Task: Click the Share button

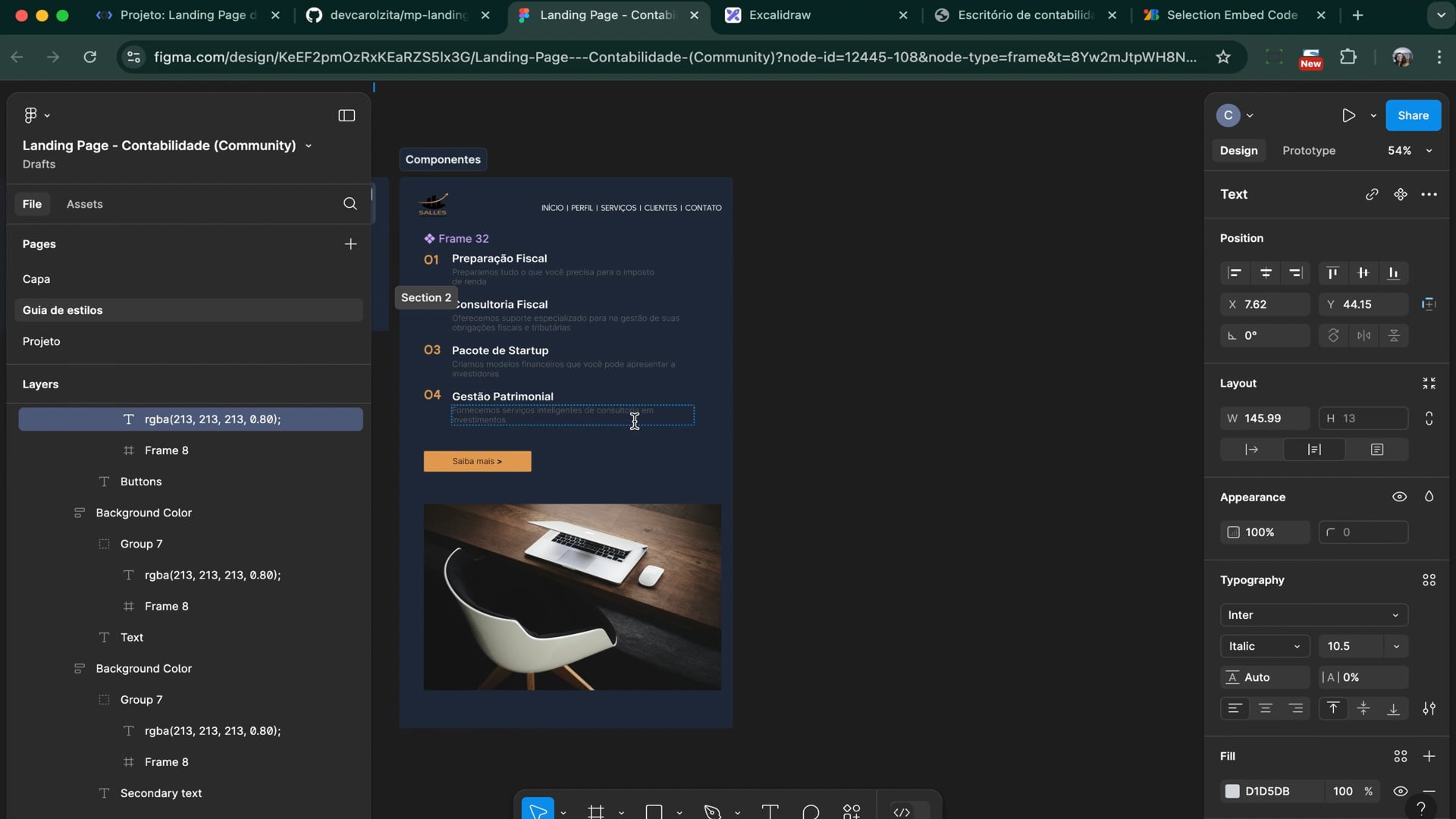Action: click(x=1413, y=115)
